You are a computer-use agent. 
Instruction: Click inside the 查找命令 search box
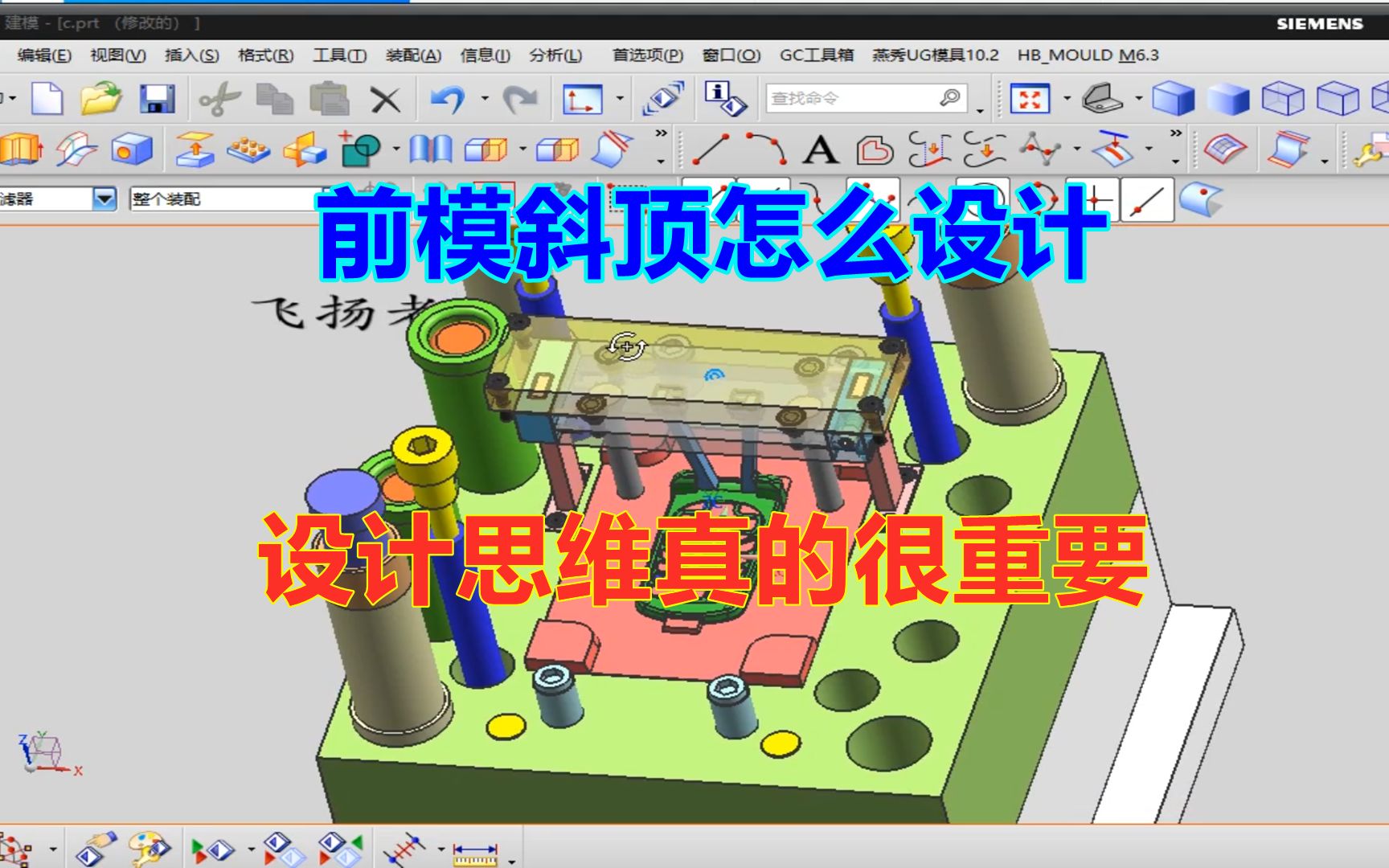[x=852, y=97]
